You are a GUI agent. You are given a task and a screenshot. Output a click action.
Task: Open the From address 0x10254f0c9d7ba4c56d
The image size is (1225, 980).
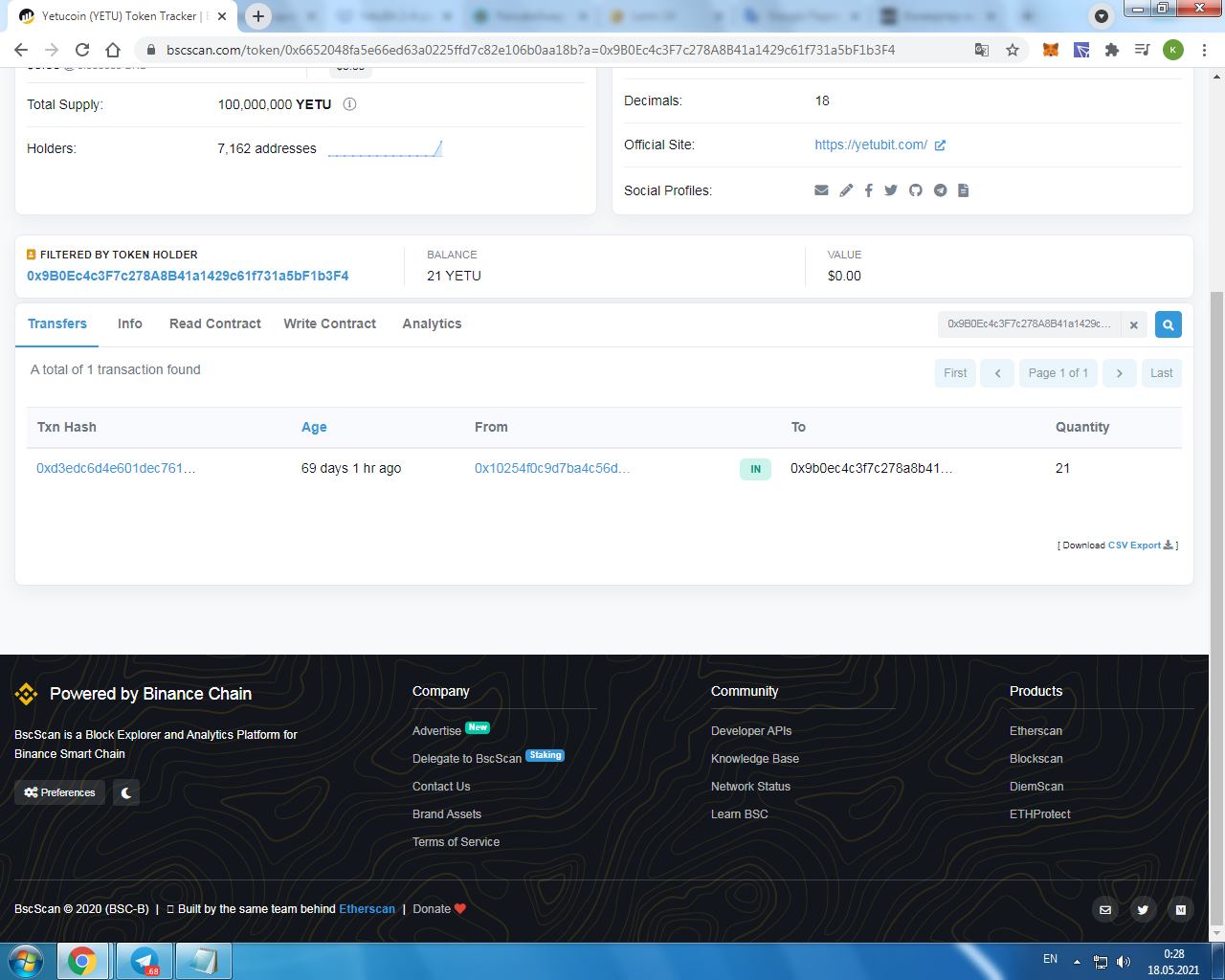point(552,468)
